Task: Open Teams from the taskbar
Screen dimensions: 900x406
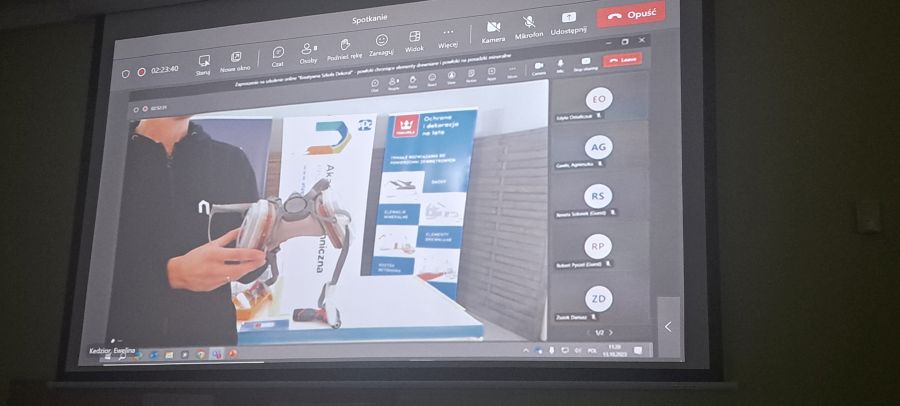Action: coord(216,354)
